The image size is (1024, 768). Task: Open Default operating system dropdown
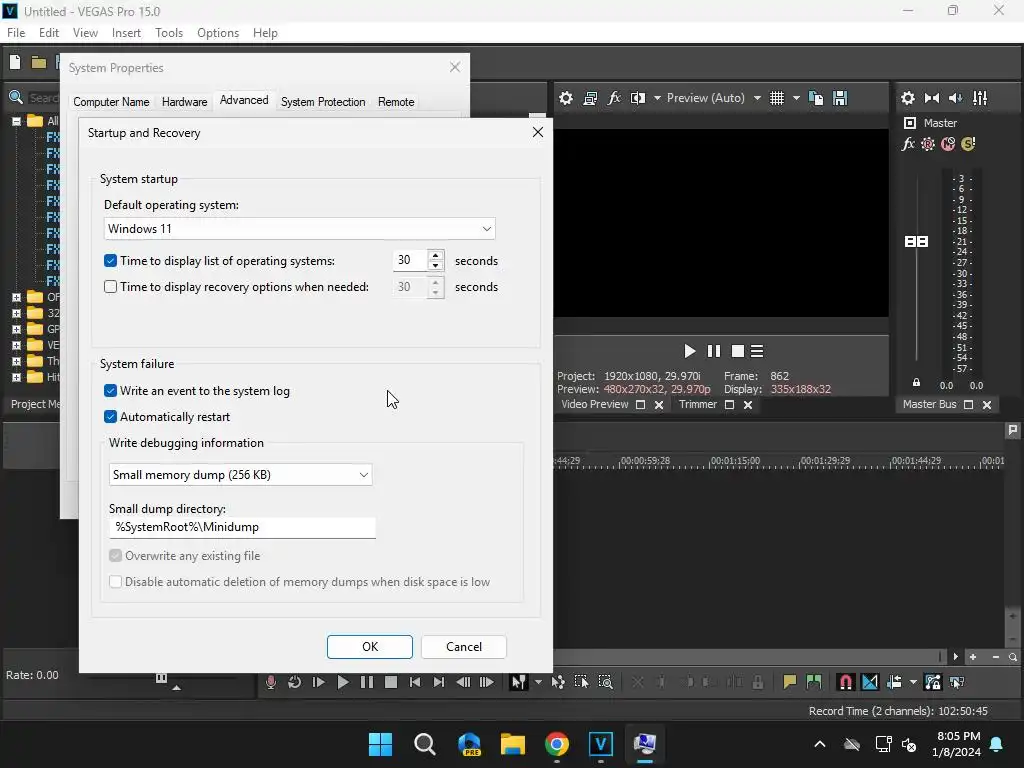(300, 229)
